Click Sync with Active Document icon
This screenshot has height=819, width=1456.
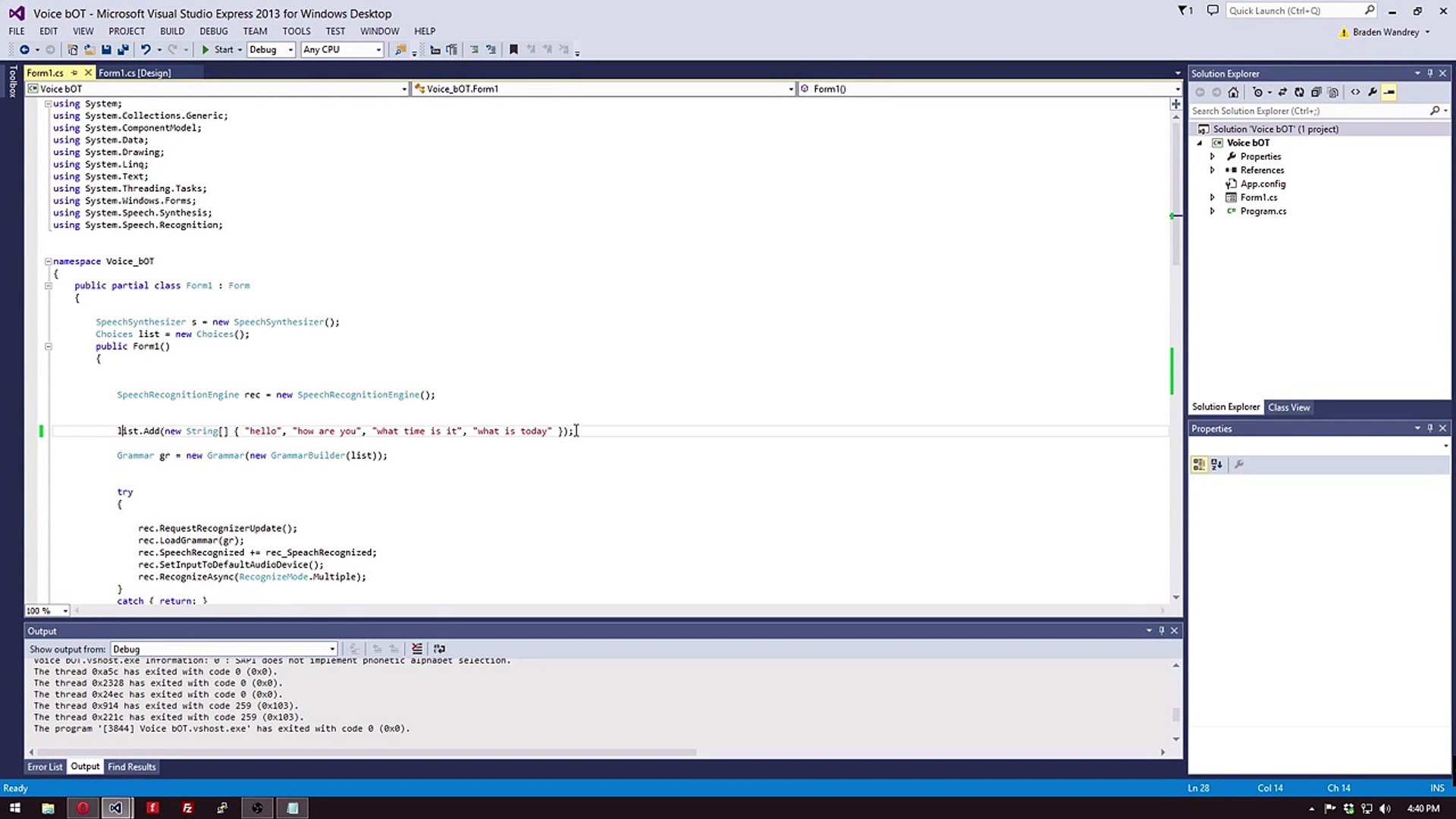[1282, 93]
